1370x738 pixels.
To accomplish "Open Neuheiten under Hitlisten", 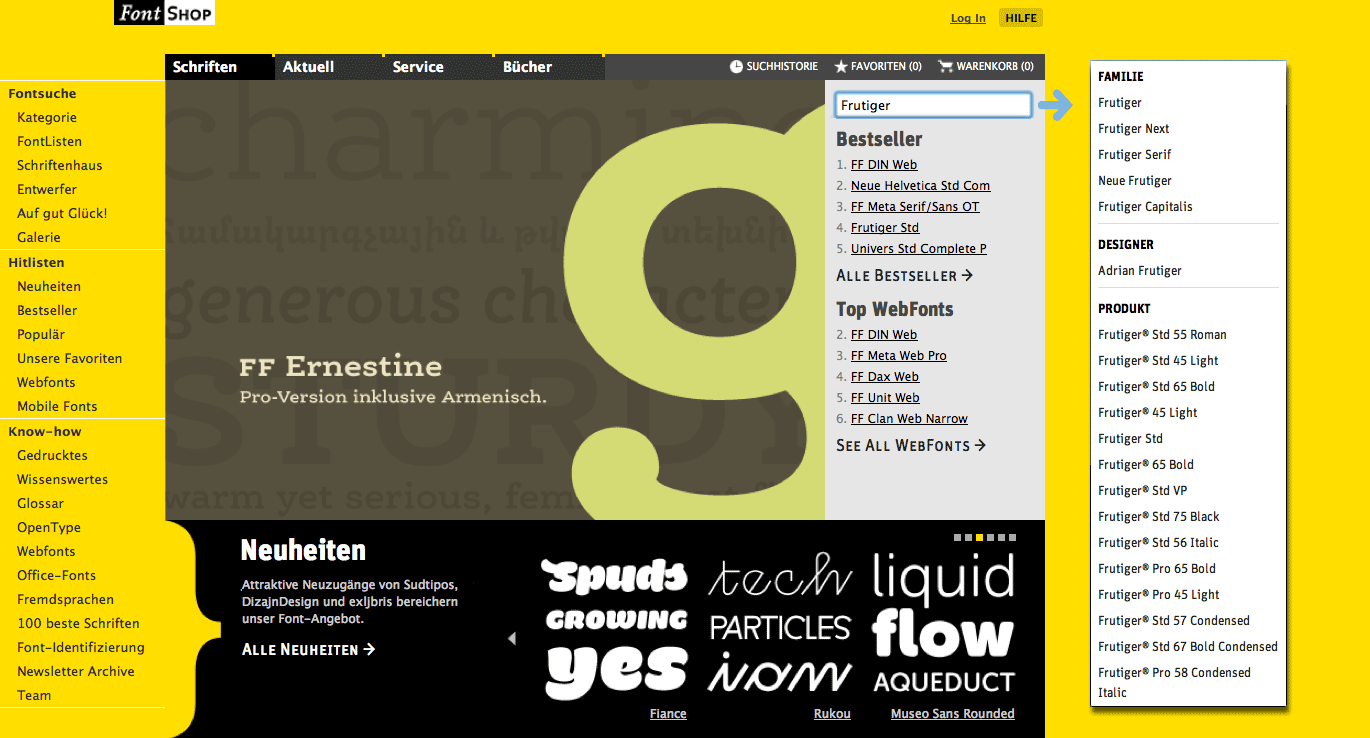I will pyautogui.click(x=49, y=287).
